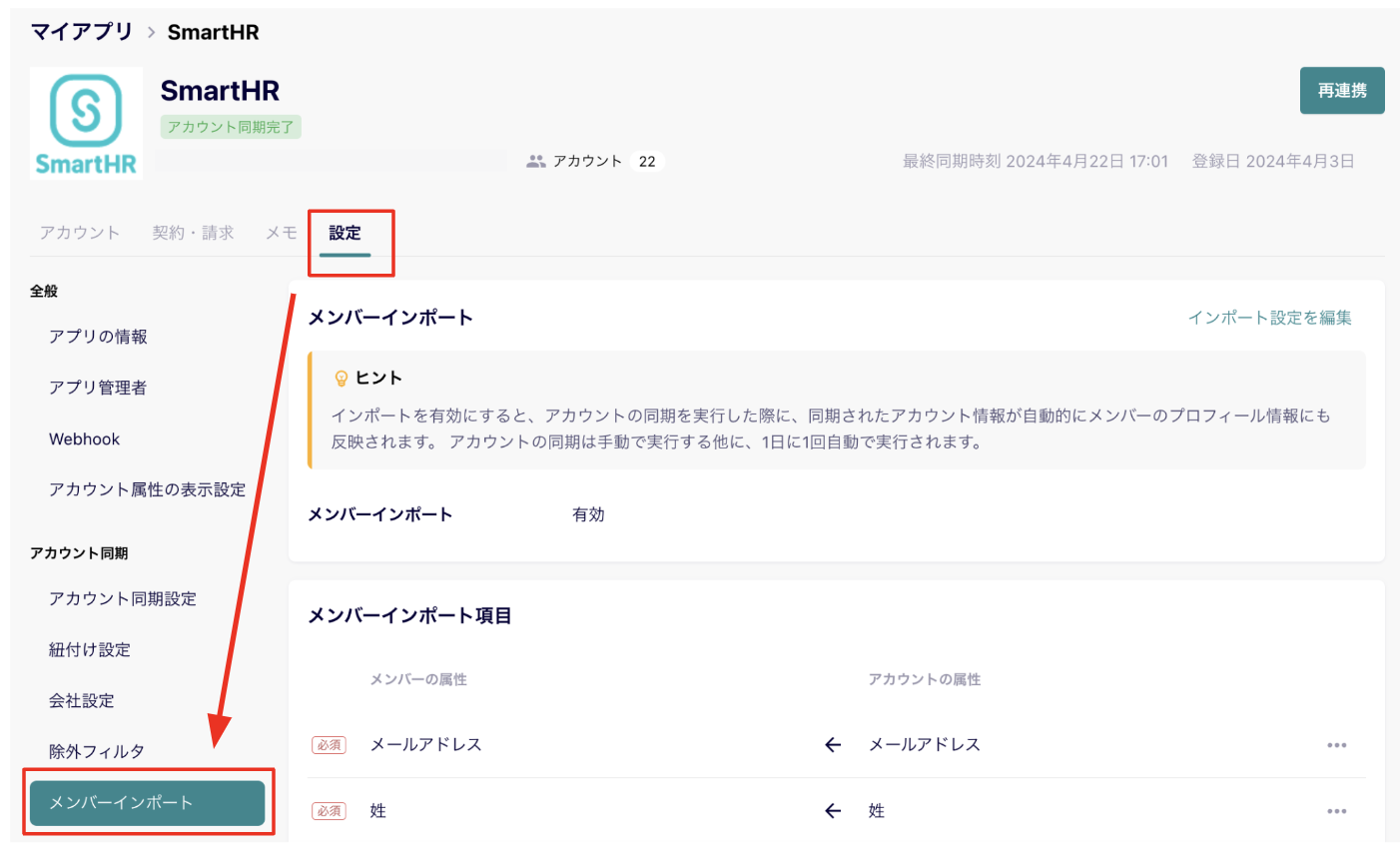Image resolution: width=1400 pixels, height=851 pixels.
Task: Open more options for メールアドレス row
Action: tap(1337, 745)
